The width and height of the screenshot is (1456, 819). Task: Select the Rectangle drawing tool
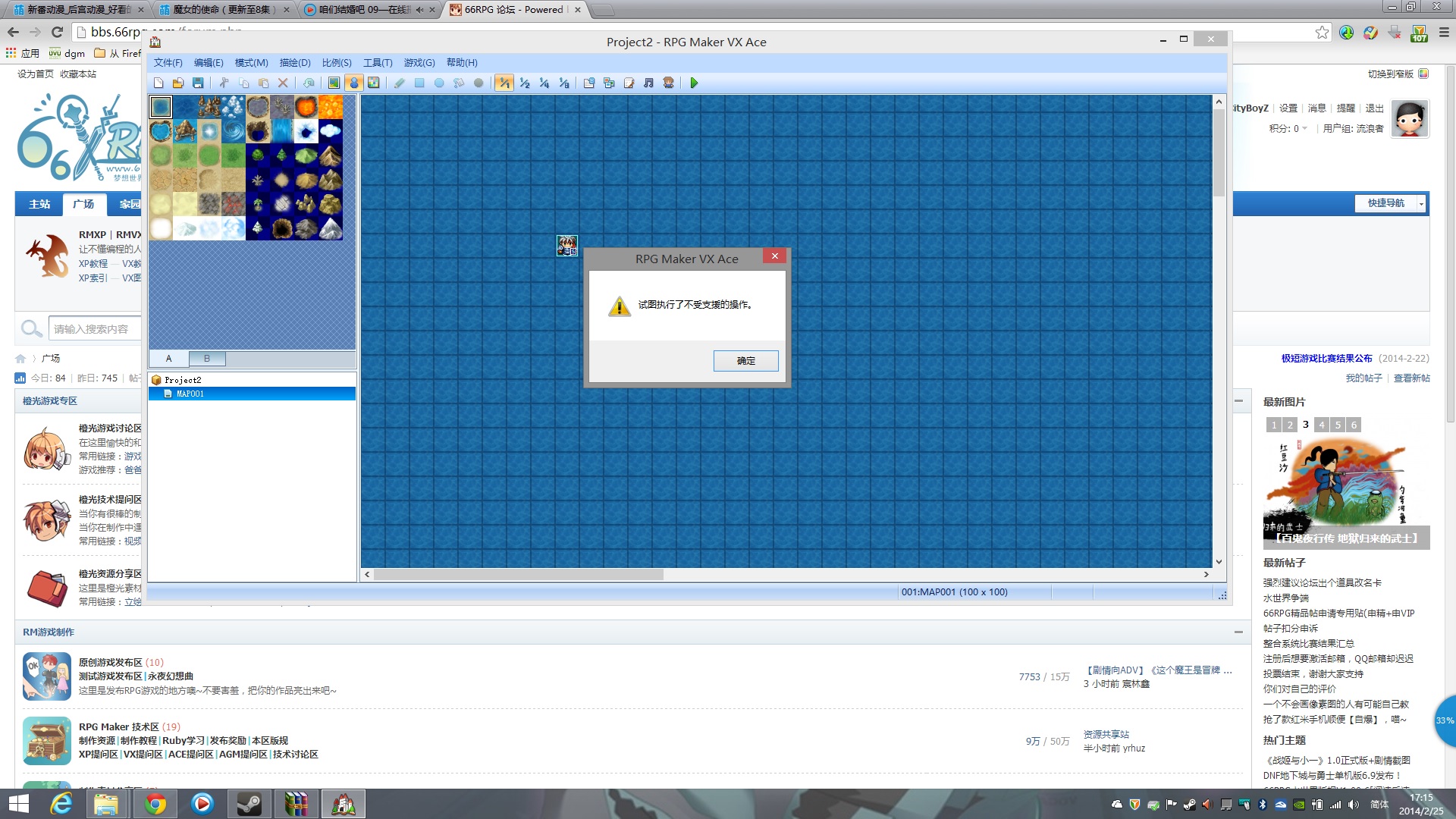(x=419, y=83)
